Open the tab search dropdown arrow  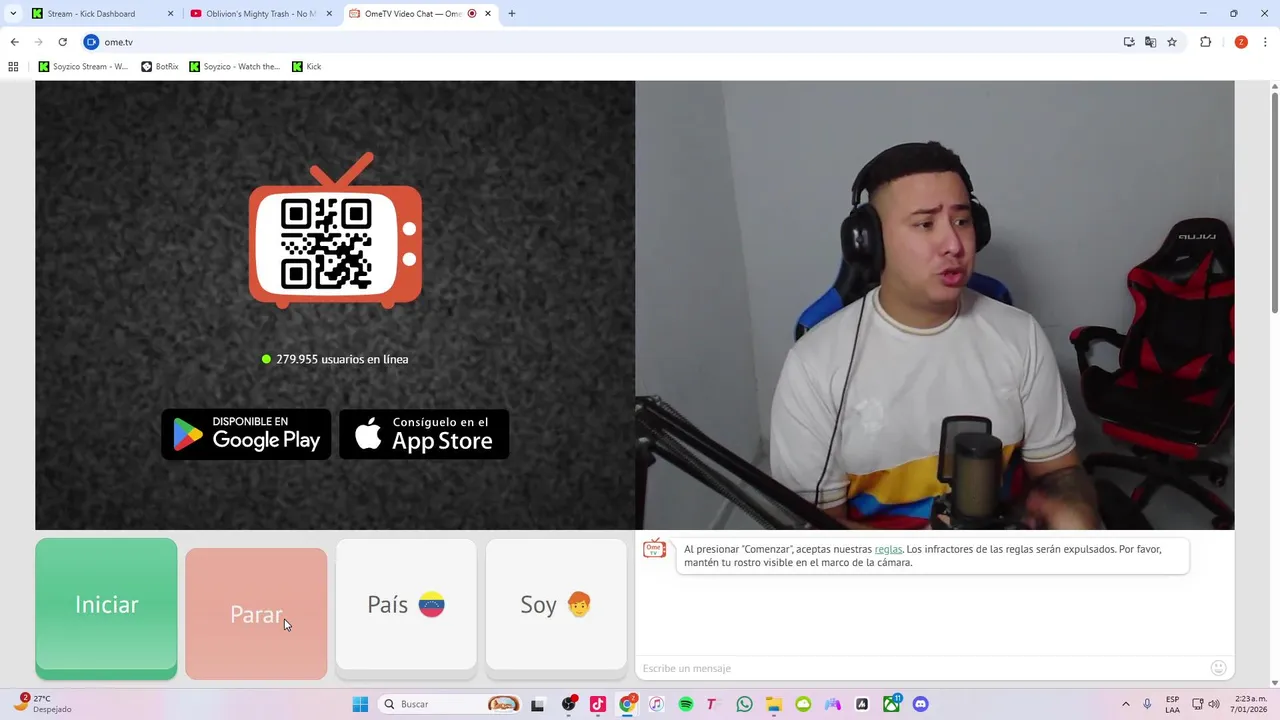coord(13,14)
